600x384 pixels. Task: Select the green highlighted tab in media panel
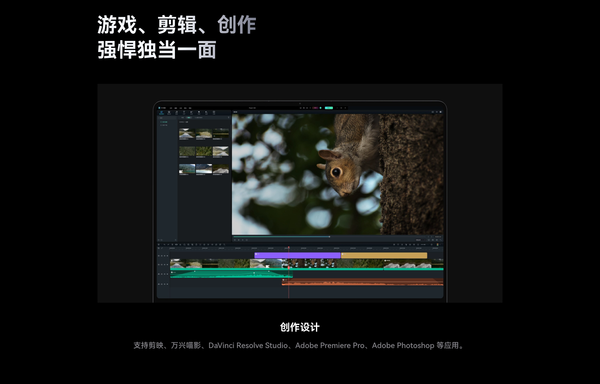coord(189,117)
